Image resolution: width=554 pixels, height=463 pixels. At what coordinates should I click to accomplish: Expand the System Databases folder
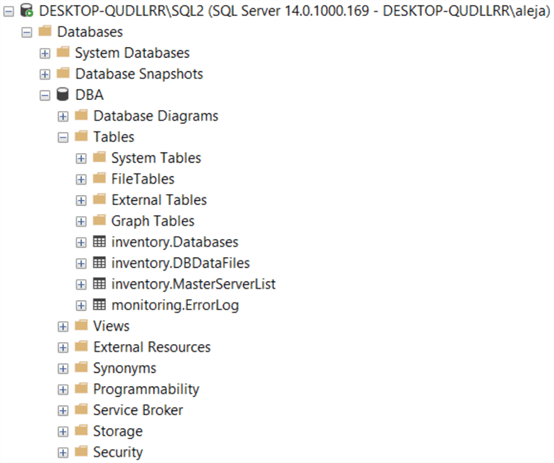(x=45, y=53)
